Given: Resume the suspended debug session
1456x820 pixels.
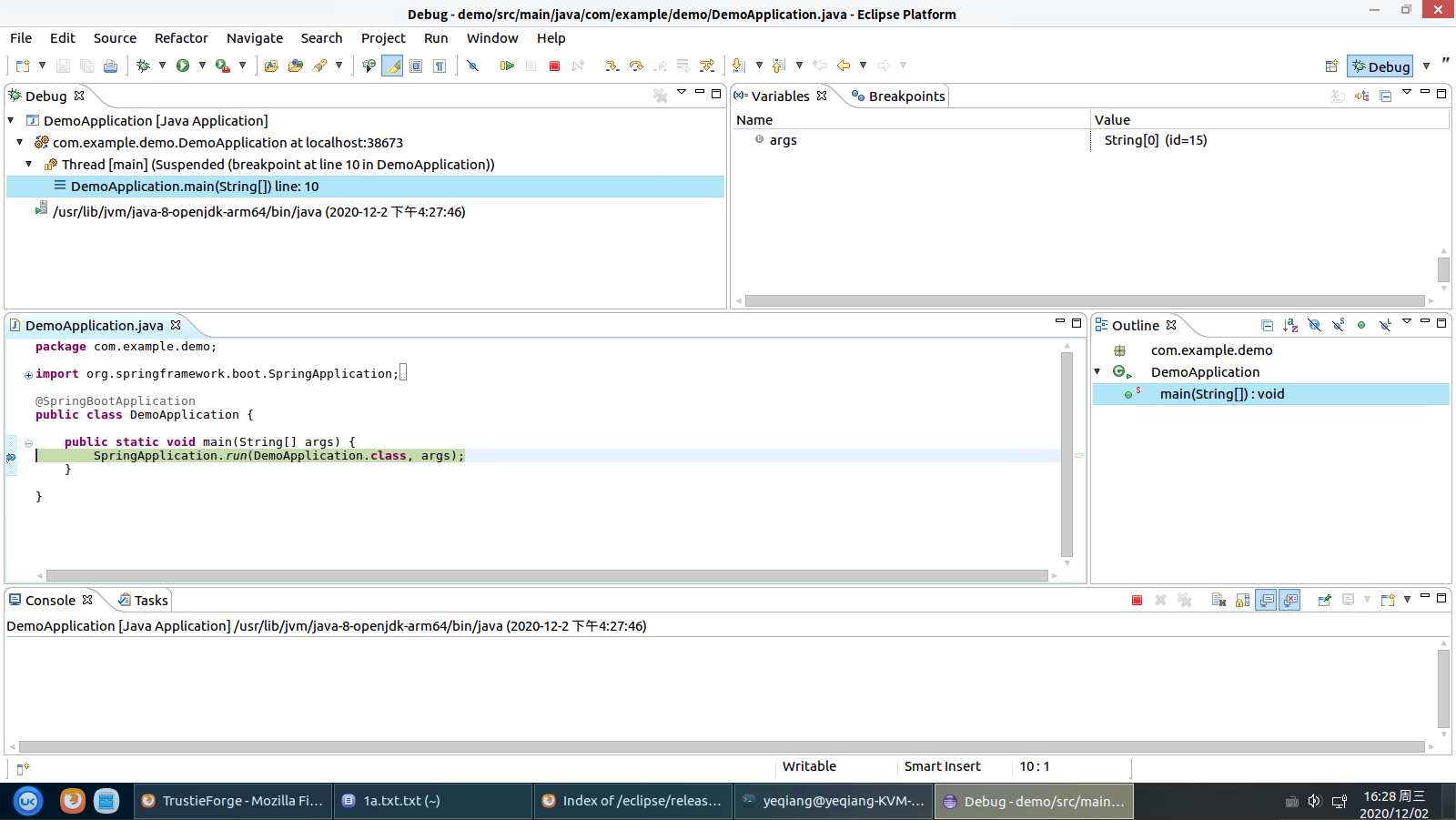Looking at the screenshot, I should click(507, 66).
